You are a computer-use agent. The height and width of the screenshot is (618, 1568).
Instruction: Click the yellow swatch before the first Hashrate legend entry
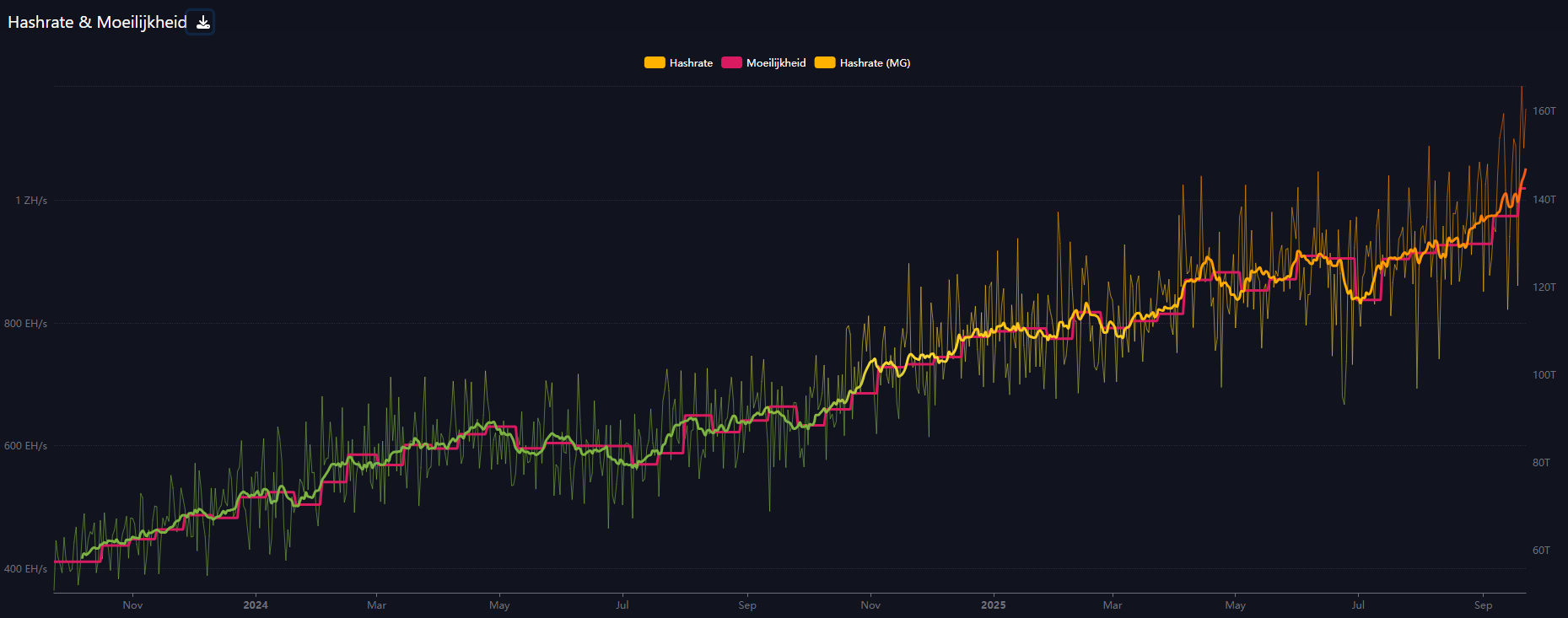(655, 63)
